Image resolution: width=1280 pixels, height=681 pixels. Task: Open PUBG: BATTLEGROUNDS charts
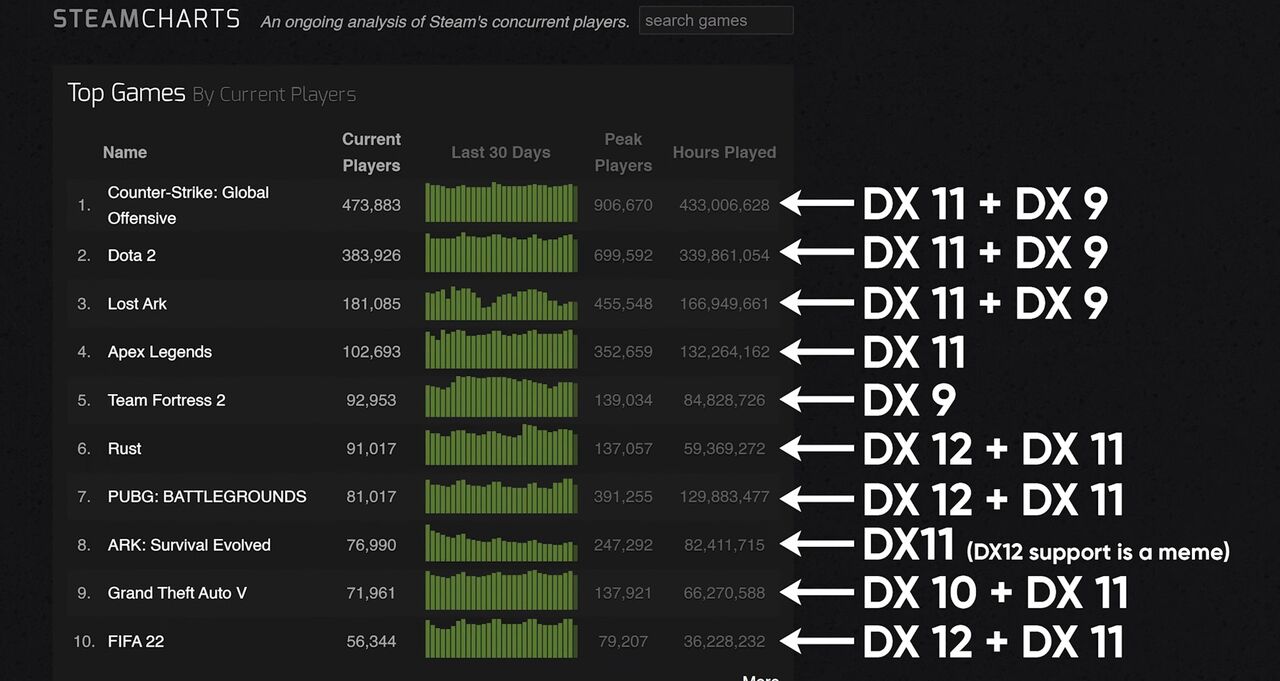207,496
